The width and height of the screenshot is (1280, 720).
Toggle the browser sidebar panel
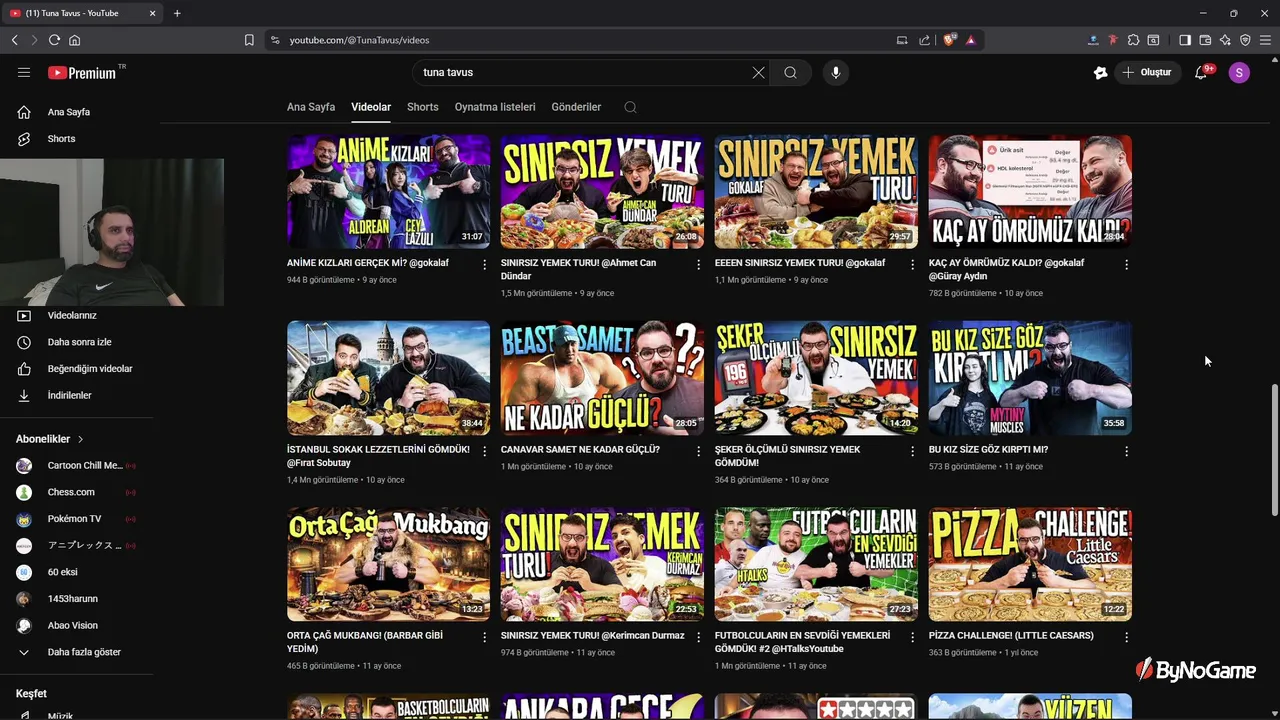(x=1185, y=40)
